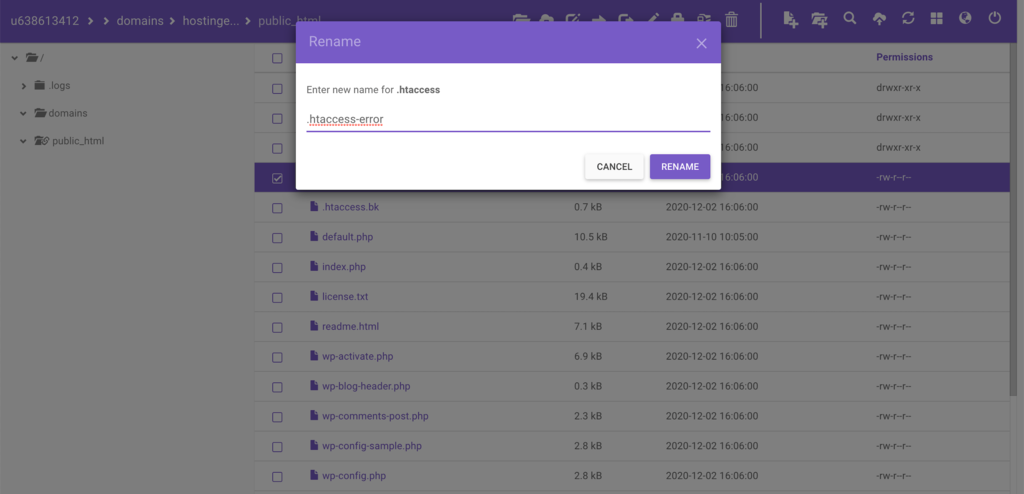1024x494 pixels.
Task: Click the file icon beside index.php
Action: click(x=314, y=267)
